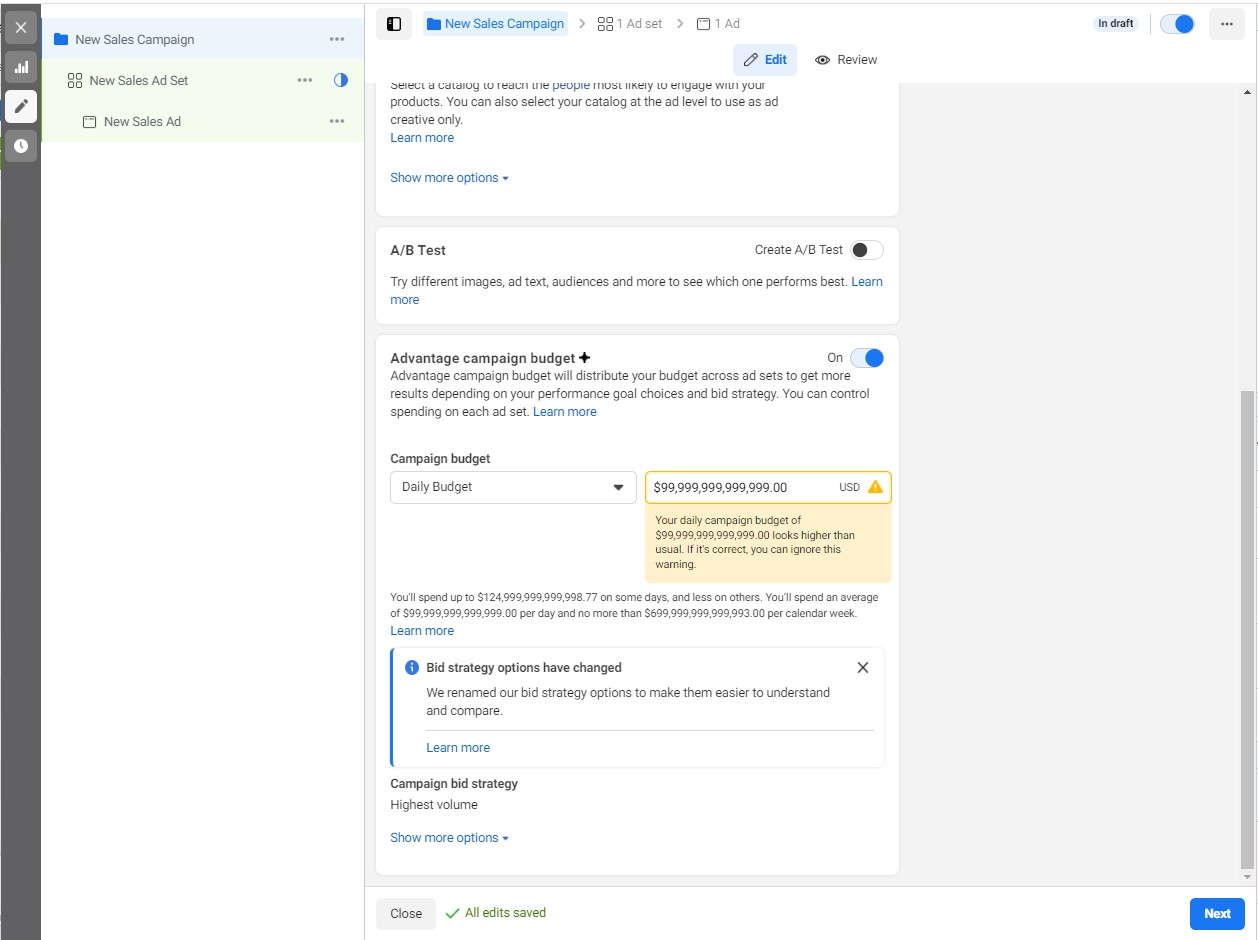Screen dimensions: 1258x940
Task: Open three-dot menu for New Sales Ad Set
Action: [x=305, y=80]
